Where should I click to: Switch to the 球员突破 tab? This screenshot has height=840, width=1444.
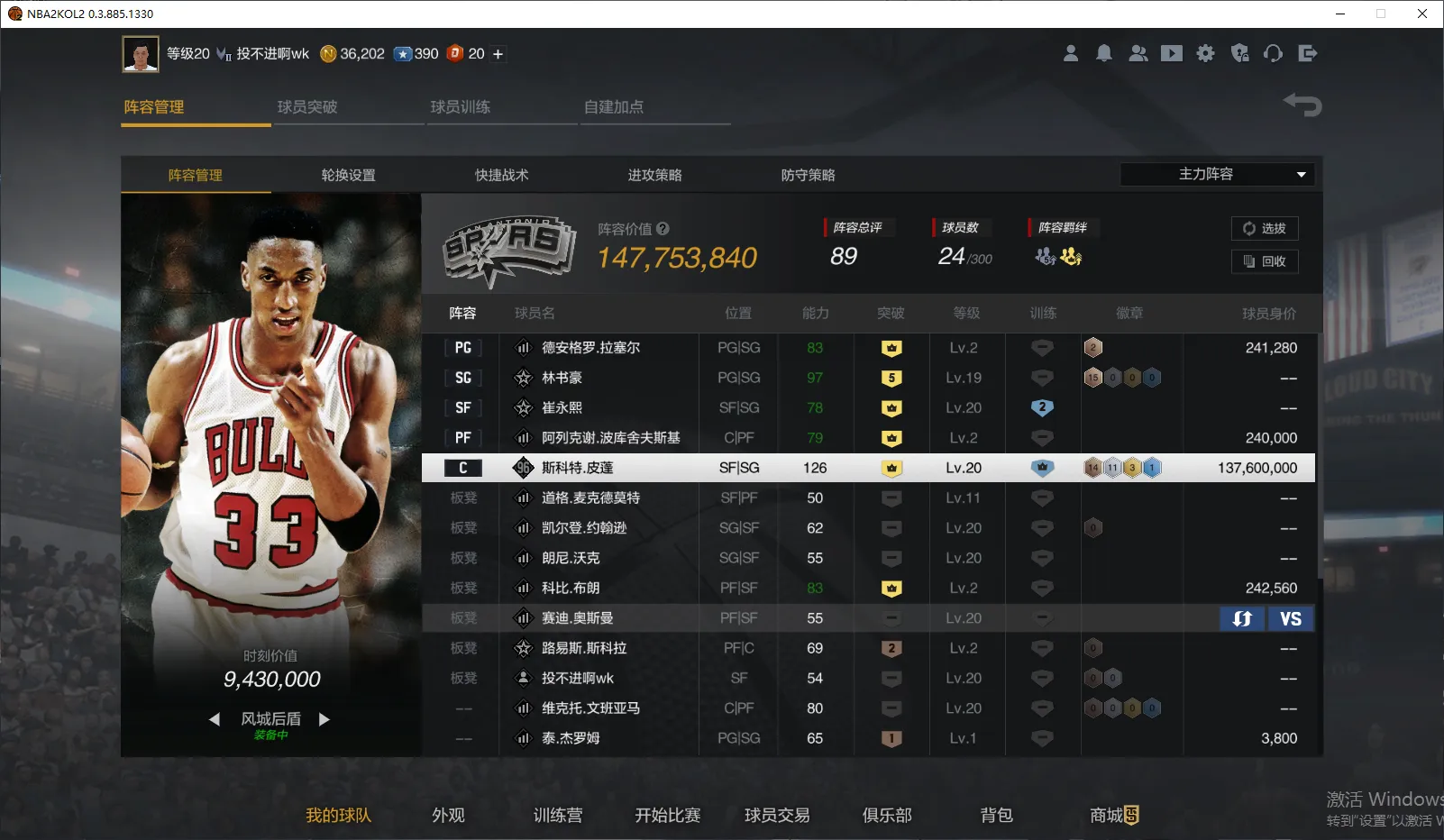(x=307, y=107)
